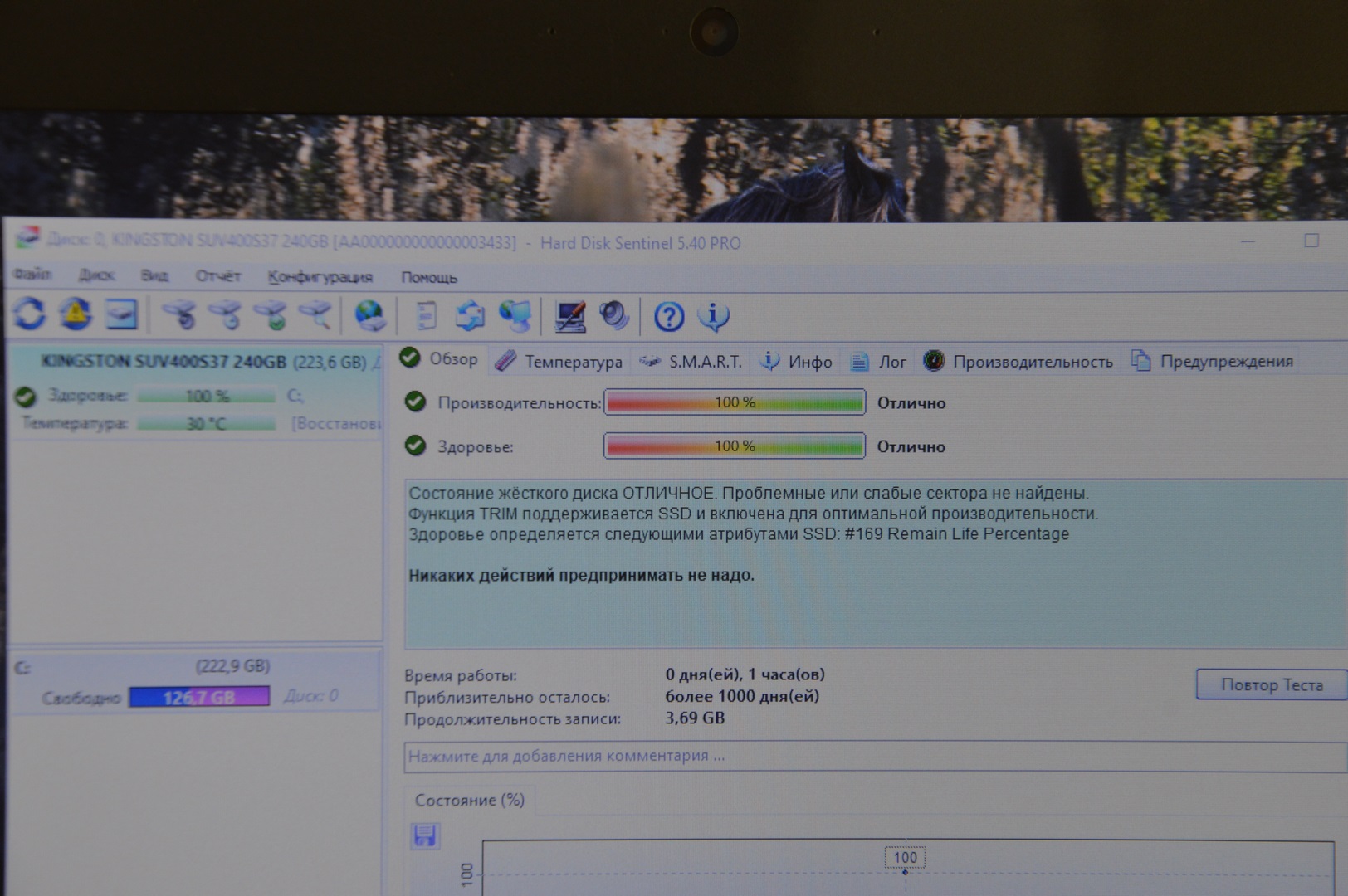Click the comment field Нажмите для добавления комментария

click(x=876, y=757)
